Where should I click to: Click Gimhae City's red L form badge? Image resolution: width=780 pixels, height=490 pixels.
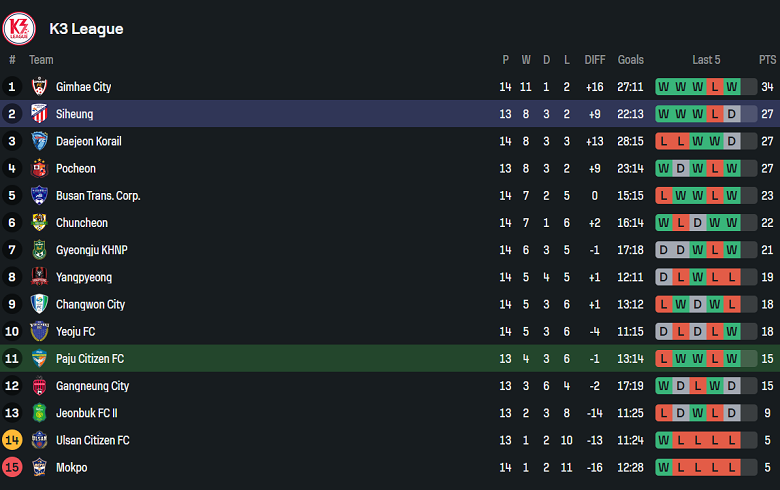click(x=715, y=87)
